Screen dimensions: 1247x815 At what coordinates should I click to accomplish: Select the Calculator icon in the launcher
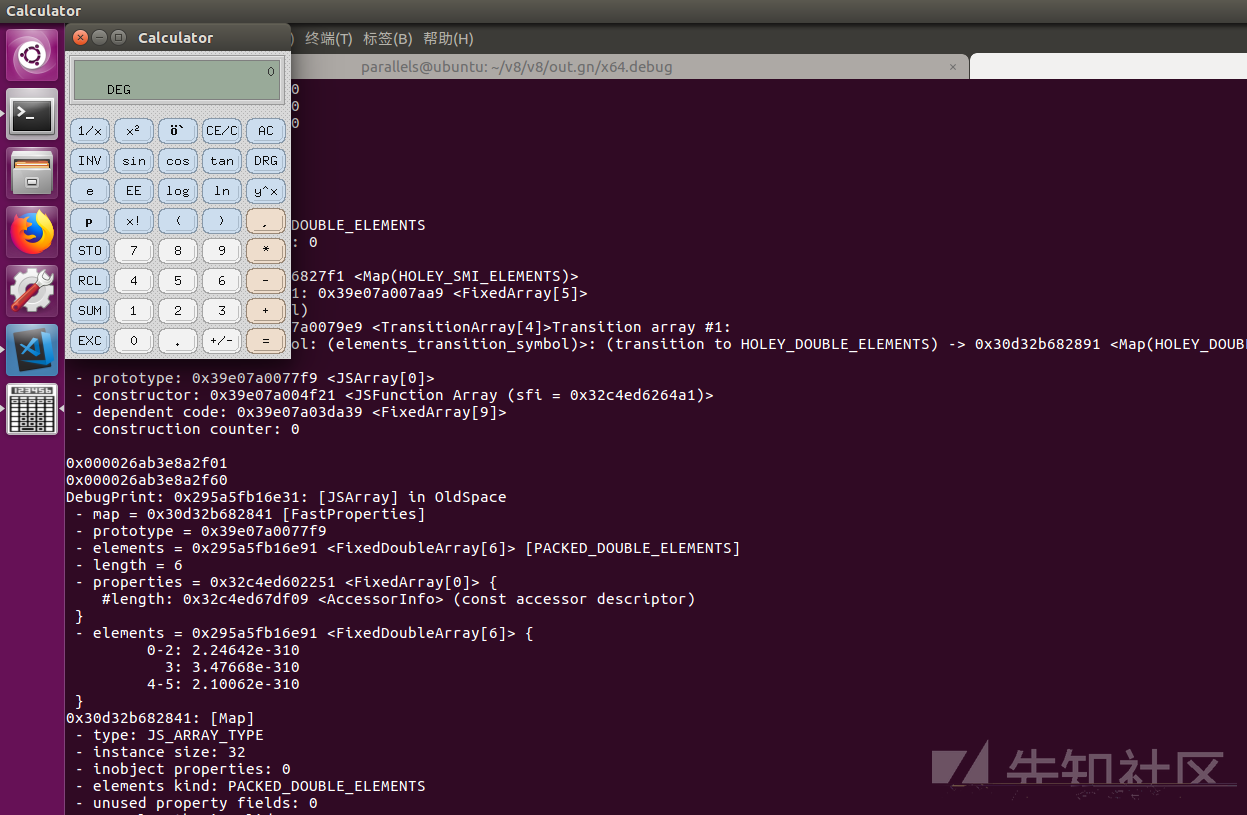[33, 409]
